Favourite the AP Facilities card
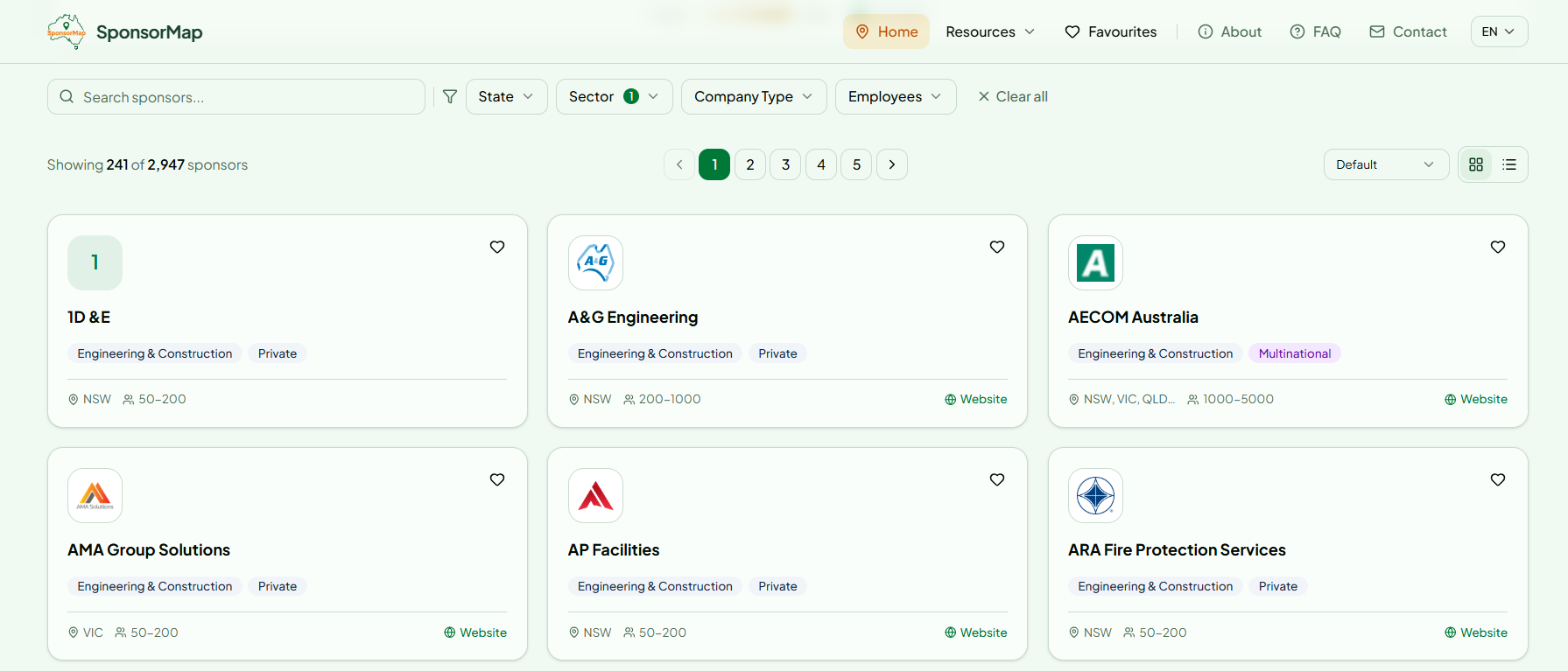This screenshot has width=1568, height=671. pyautogui.click(x=997, y=479)
